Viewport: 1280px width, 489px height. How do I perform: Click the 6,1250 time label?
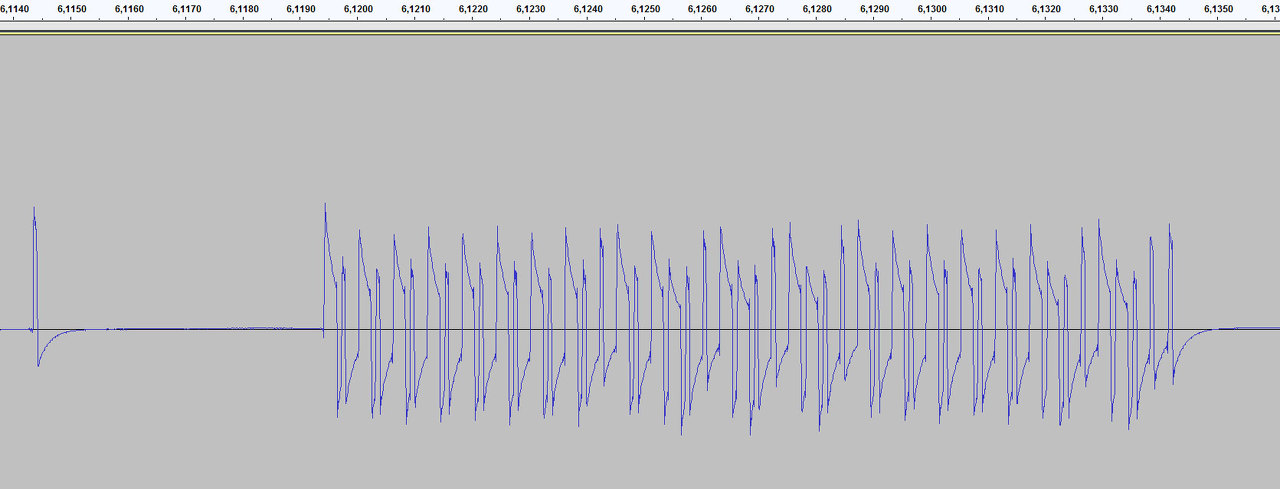(646, 9)
